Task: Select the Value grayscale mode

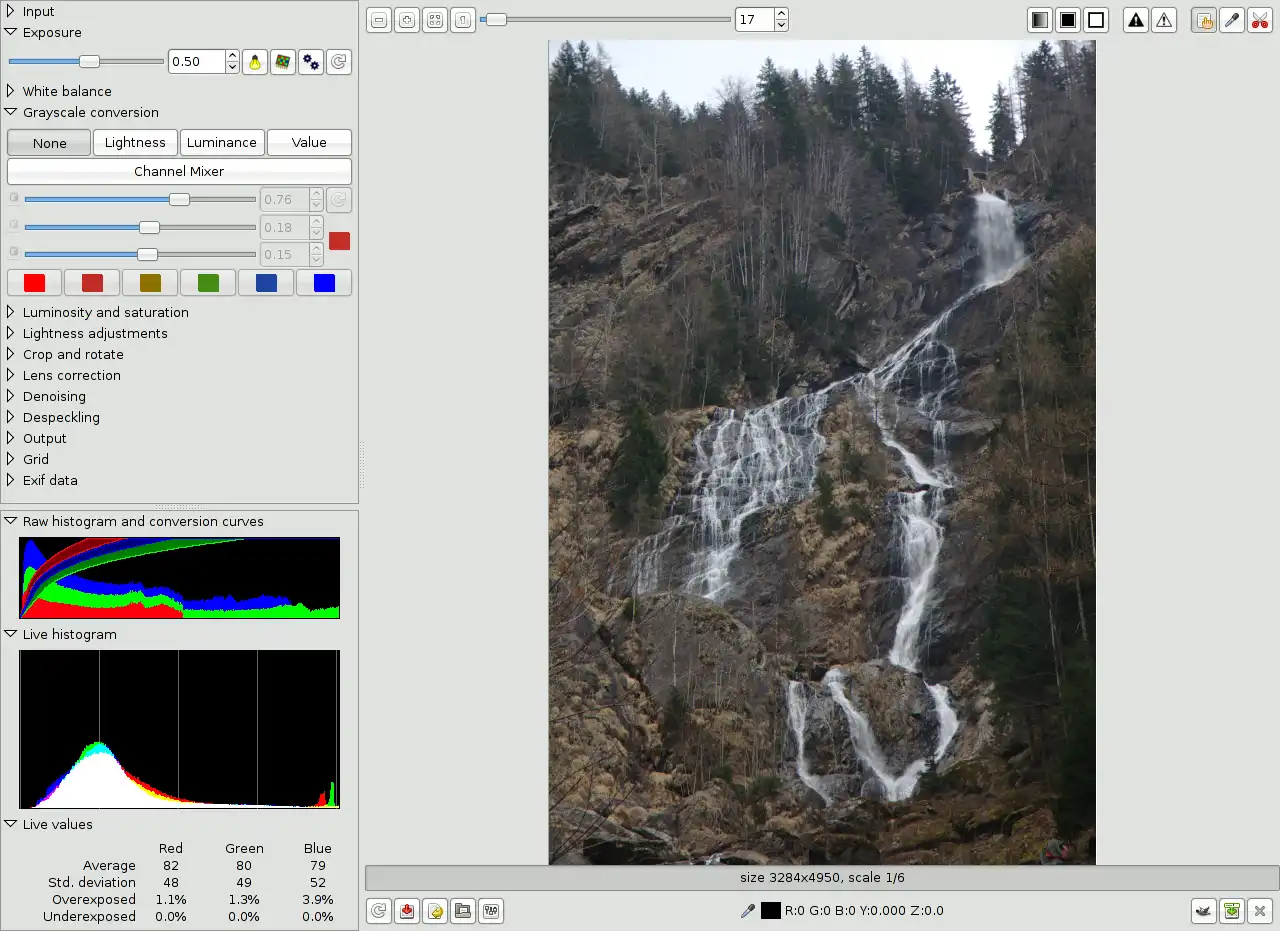Action: (x=309, y=143)
